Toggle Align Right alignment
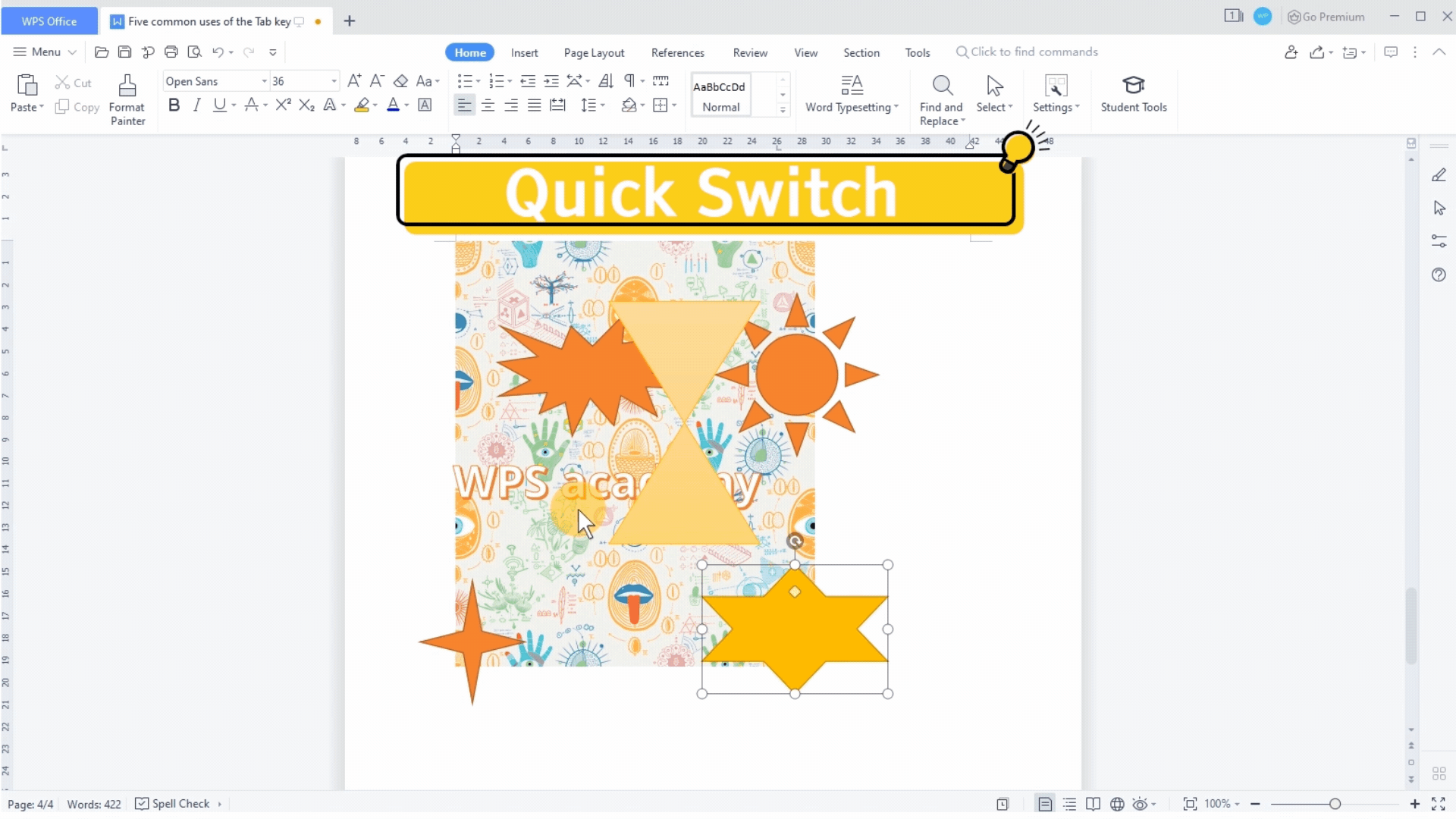Image resolution: width=1456 pixels, height=819 pixels. [511, 105]
